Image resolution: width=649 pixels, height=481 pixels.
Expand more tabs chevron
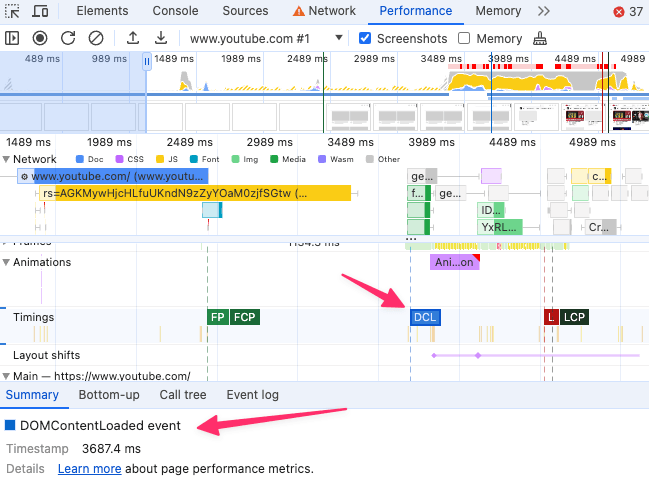(x=544, y=11)
